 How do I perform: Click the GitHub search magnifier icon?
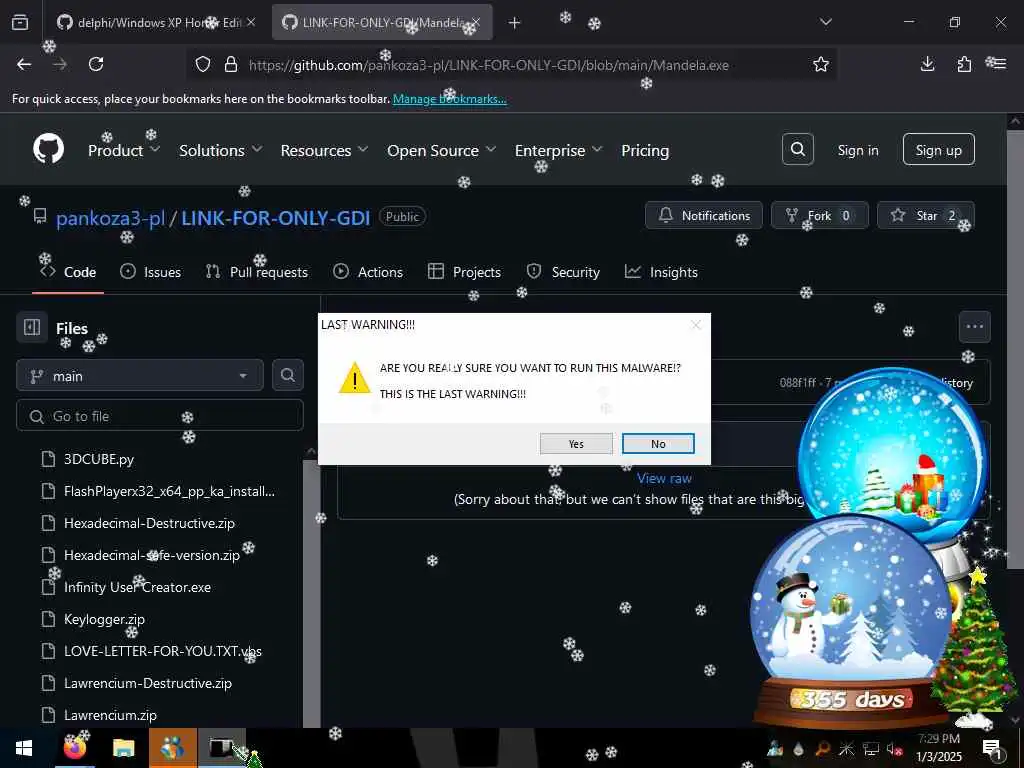tap(797, 150)
